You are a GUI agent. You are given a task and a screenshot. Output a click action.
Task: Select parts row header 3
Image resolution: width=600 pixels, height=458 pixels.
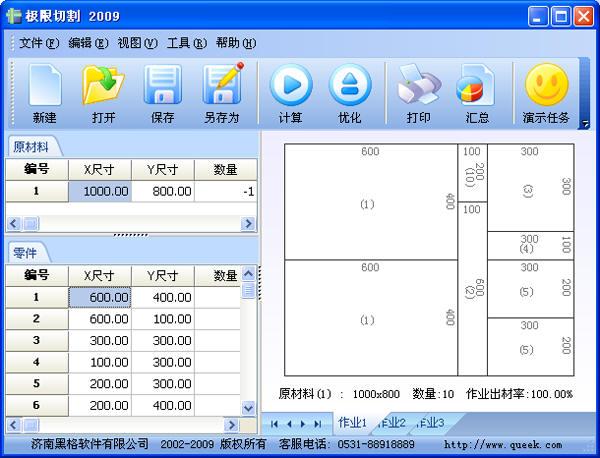(37, 341)
